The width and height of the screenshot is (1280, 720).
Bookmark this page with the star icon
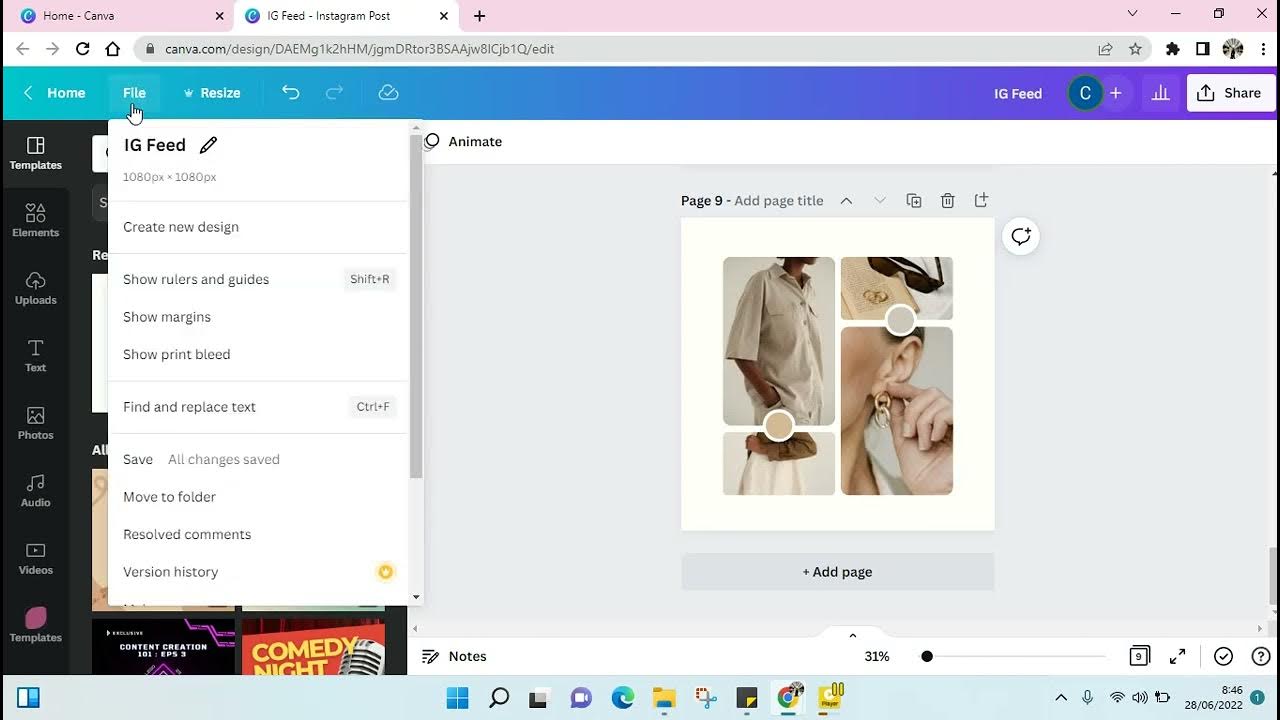click(1135, 48)
